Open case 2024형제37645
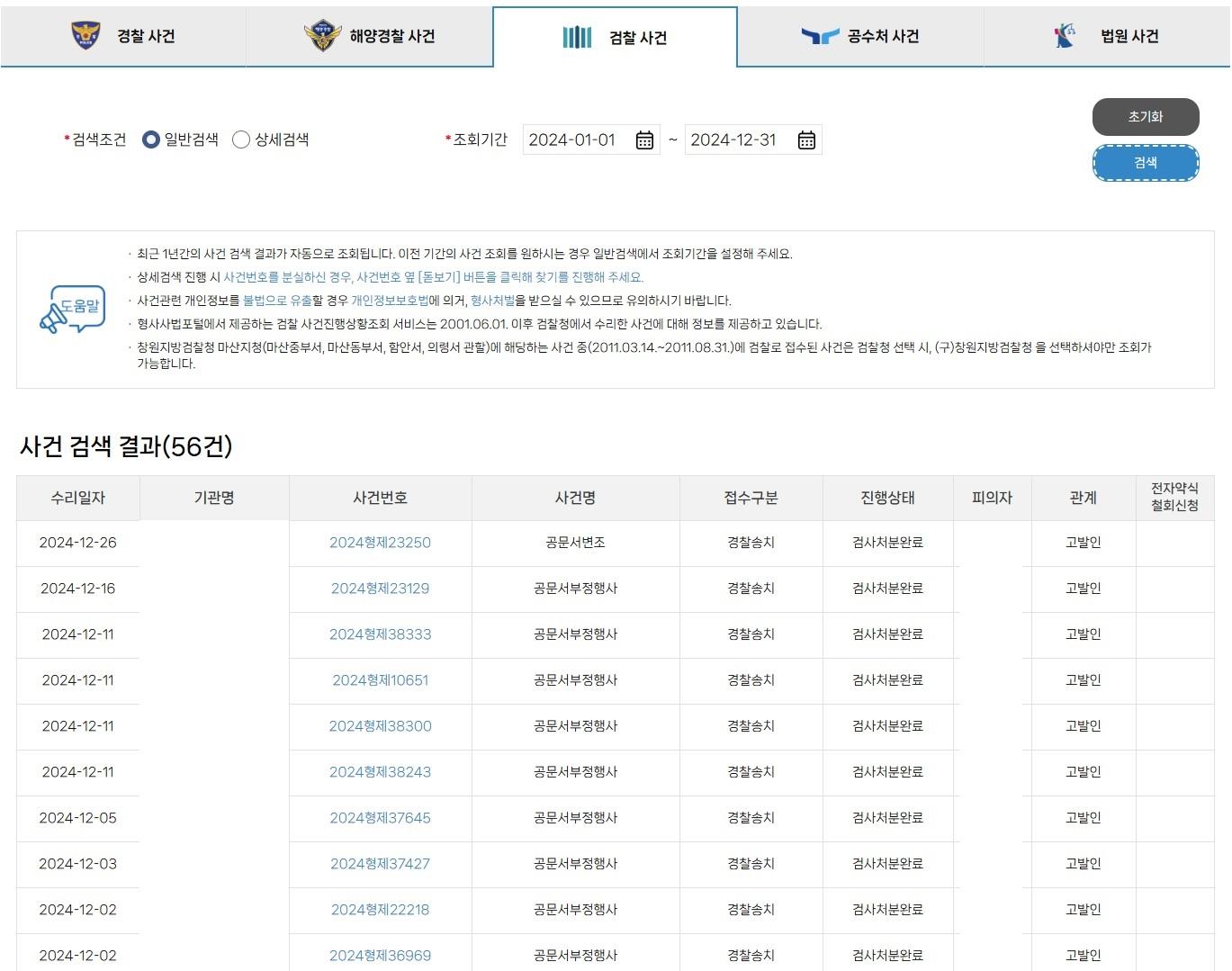Image resolution: width=1232 pixels, height=971 pixels. click(380, 818)
